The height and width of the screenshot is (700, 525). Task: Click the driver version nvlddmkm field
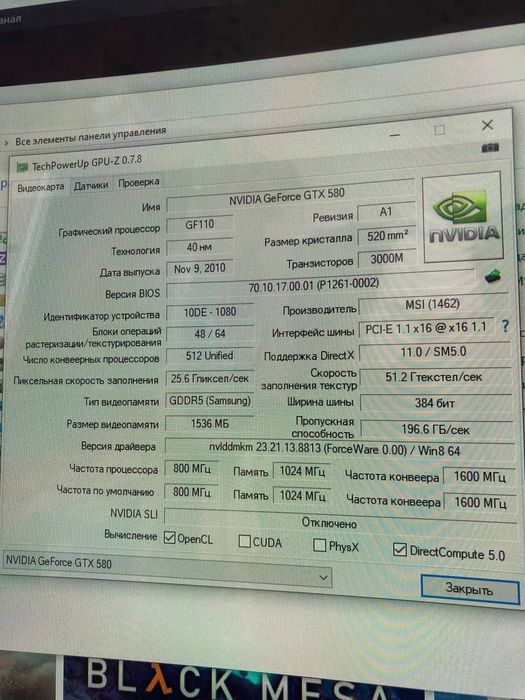[x=339, y=450]
